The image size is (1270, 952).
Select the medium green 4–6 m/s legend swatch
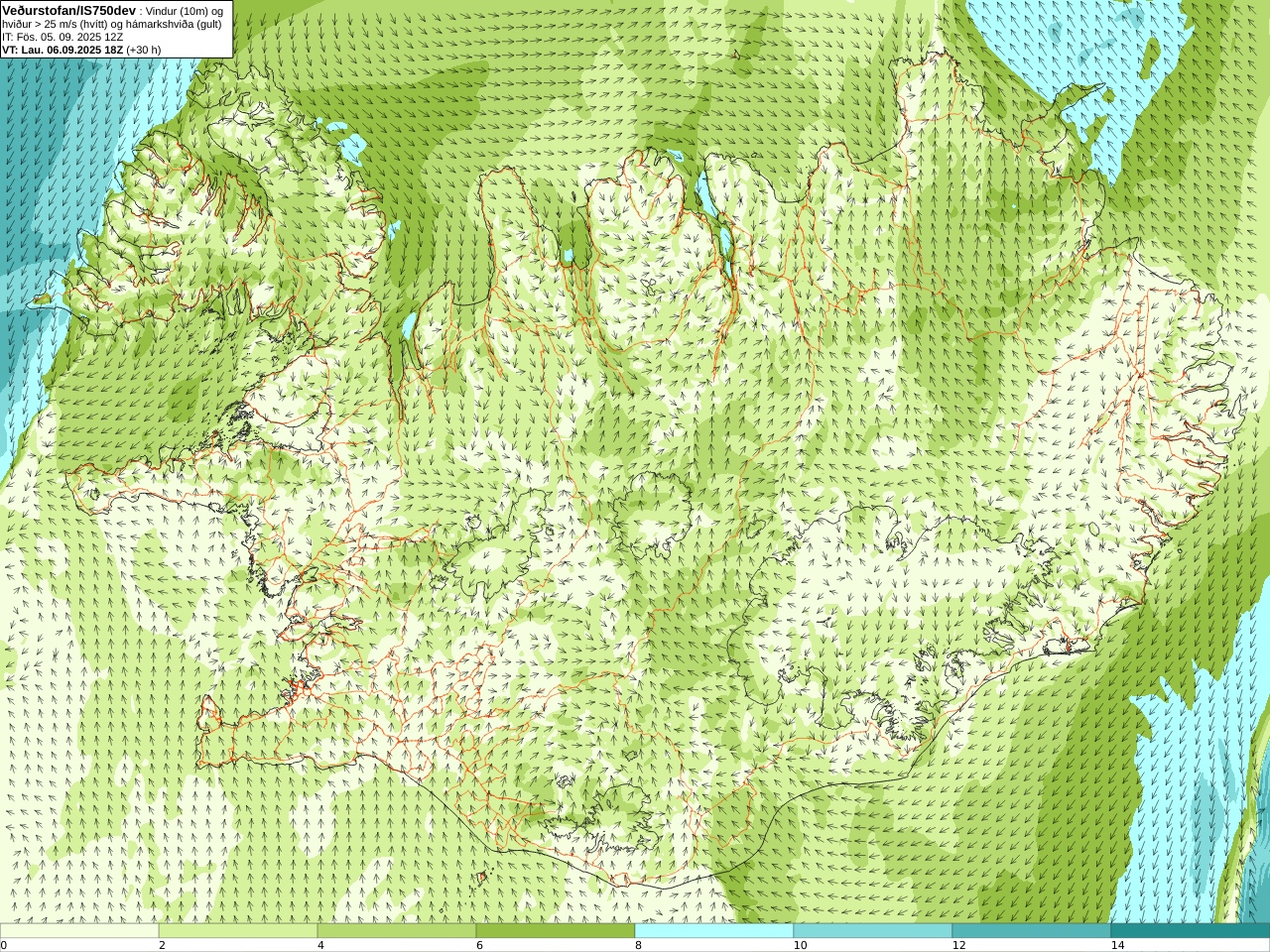click(397, 931)
